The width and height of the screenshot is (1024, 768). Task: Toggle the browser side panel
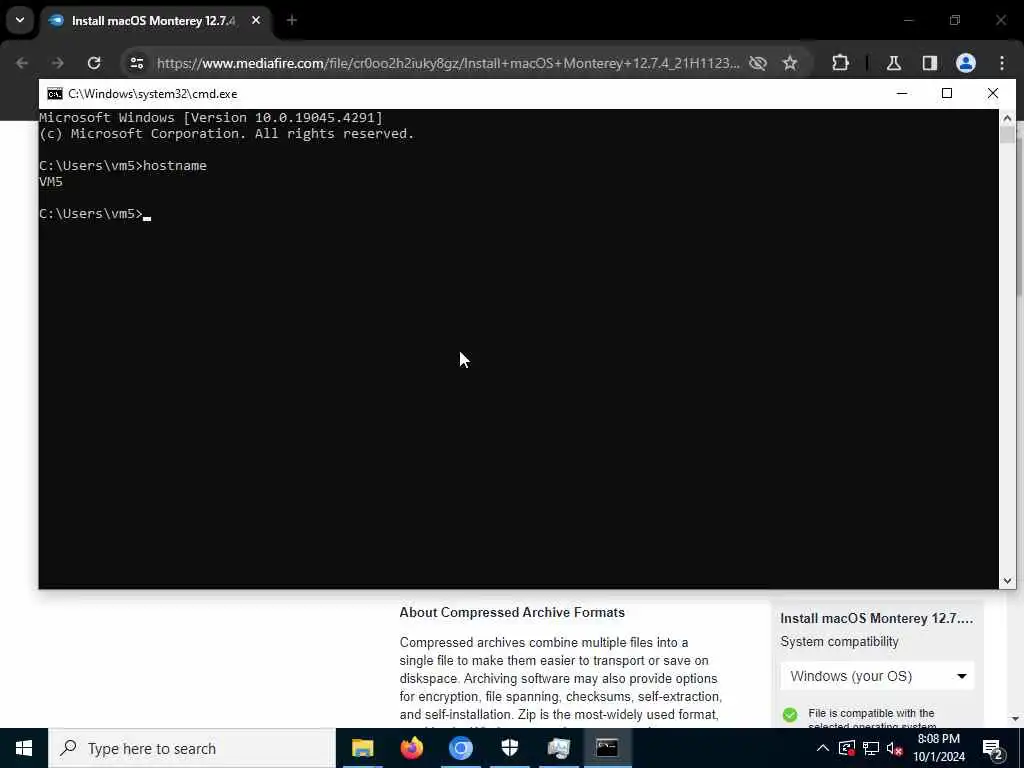(929, 63)
